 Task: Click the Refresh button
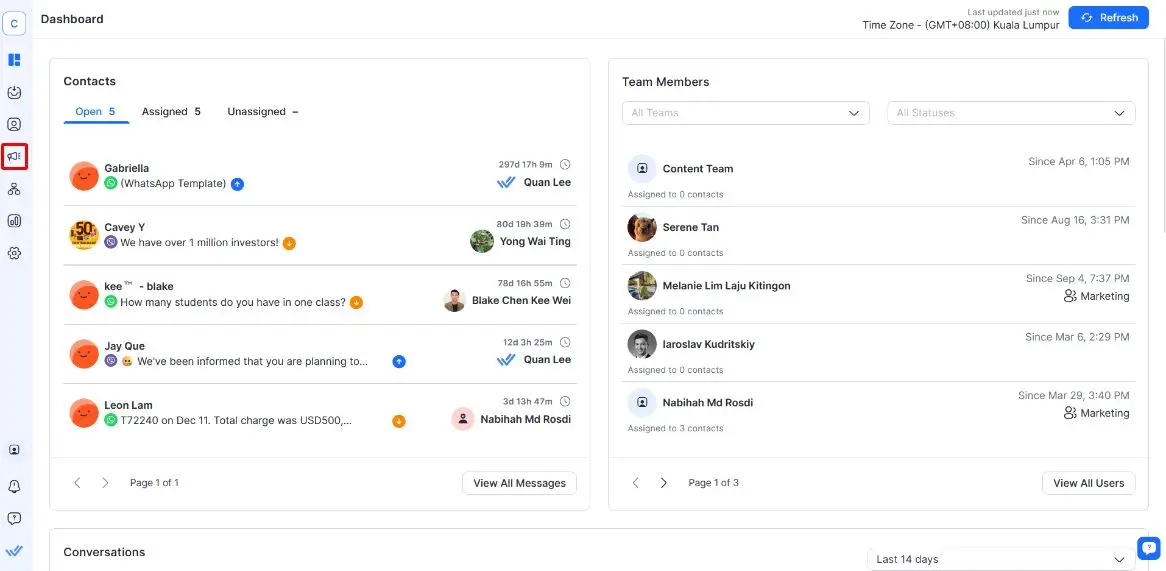(1108, 18)
